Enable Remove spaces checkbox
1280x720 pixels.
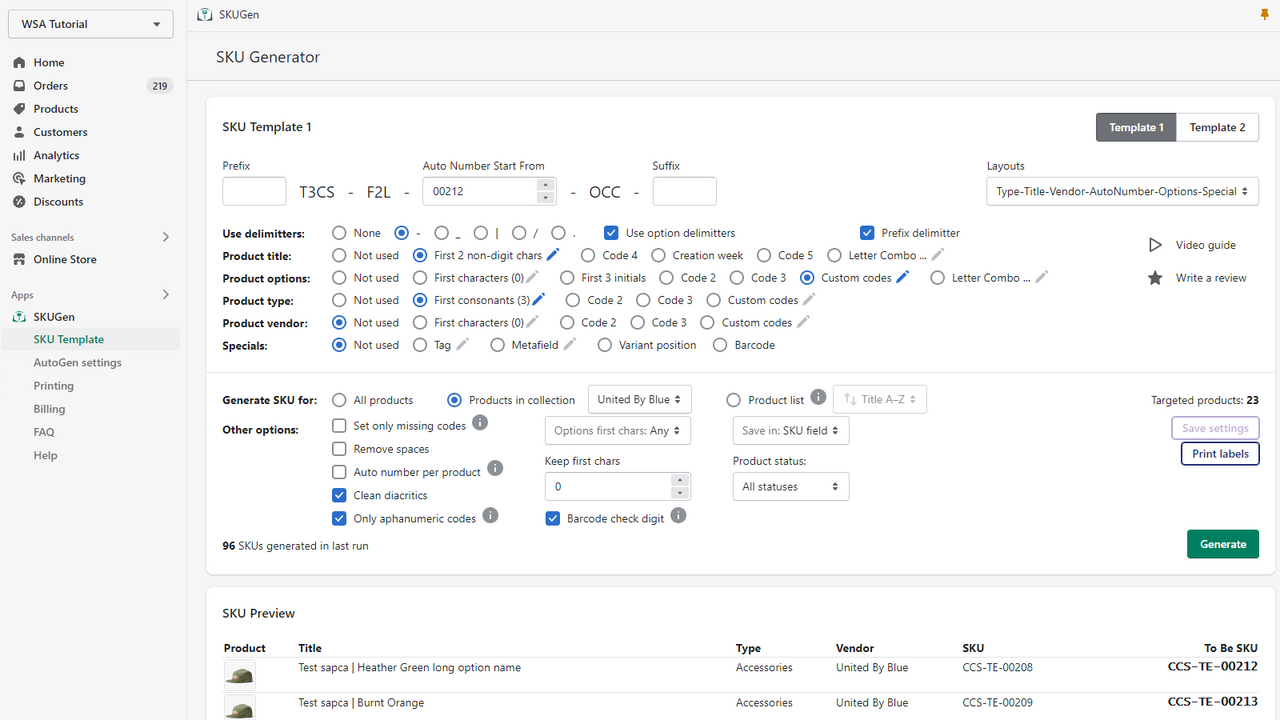(339, 449)
